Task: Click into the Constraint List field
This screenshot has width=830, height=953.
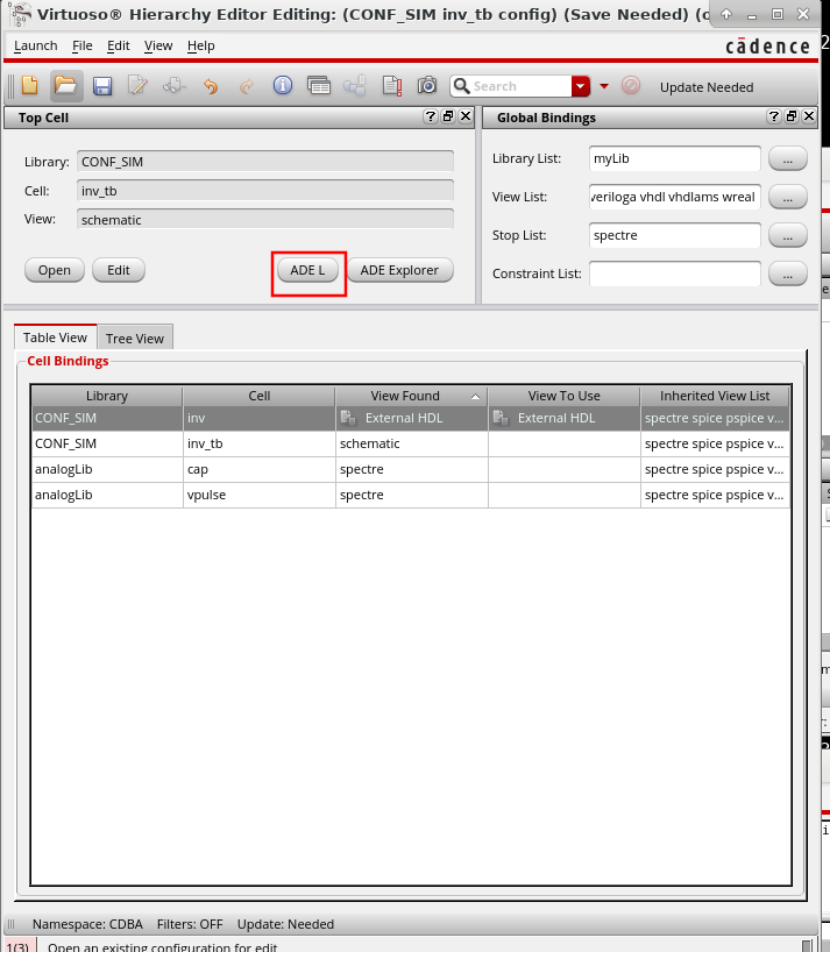Action: click(674, 273)
